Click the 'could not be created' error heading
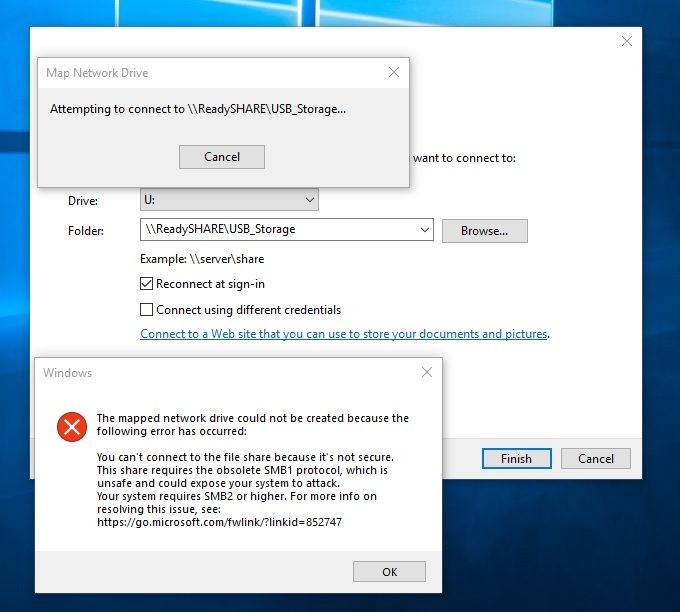The image size is (680, 612). tap(253, 425)
